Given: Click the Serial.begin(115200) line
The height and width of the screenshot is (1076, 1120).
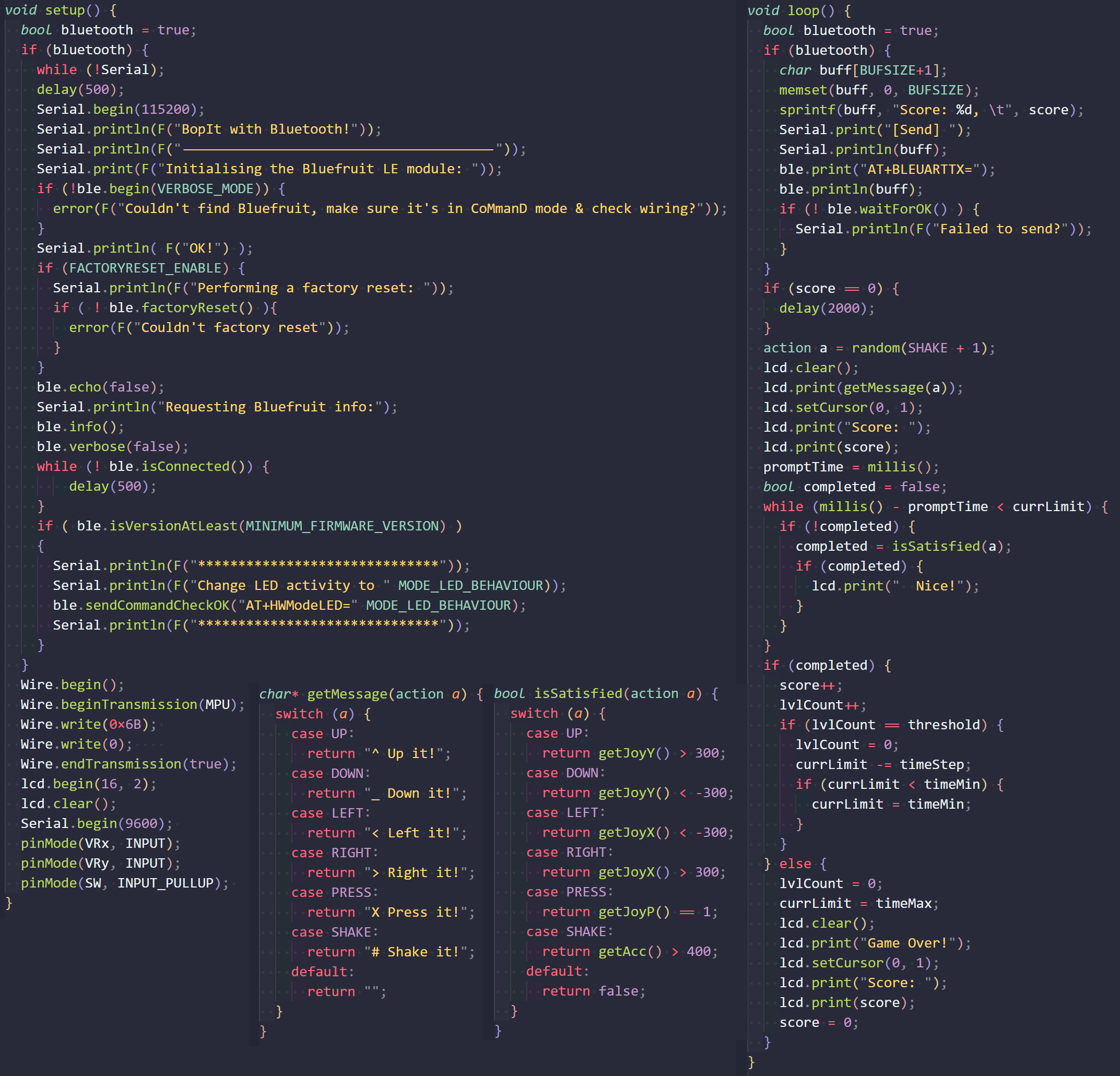Looking at the screenshot, I should 120,109.
